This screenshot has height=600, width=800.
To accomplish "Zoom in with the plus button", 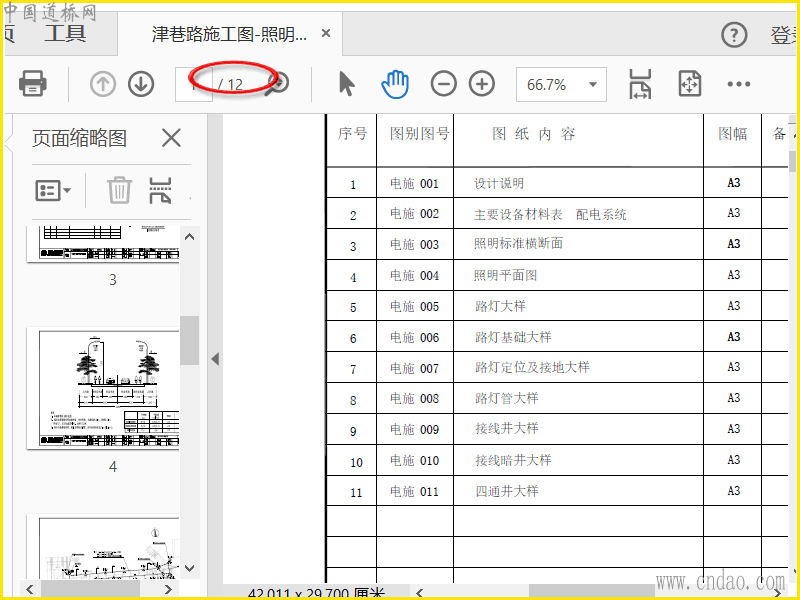I will pos(482,84).
